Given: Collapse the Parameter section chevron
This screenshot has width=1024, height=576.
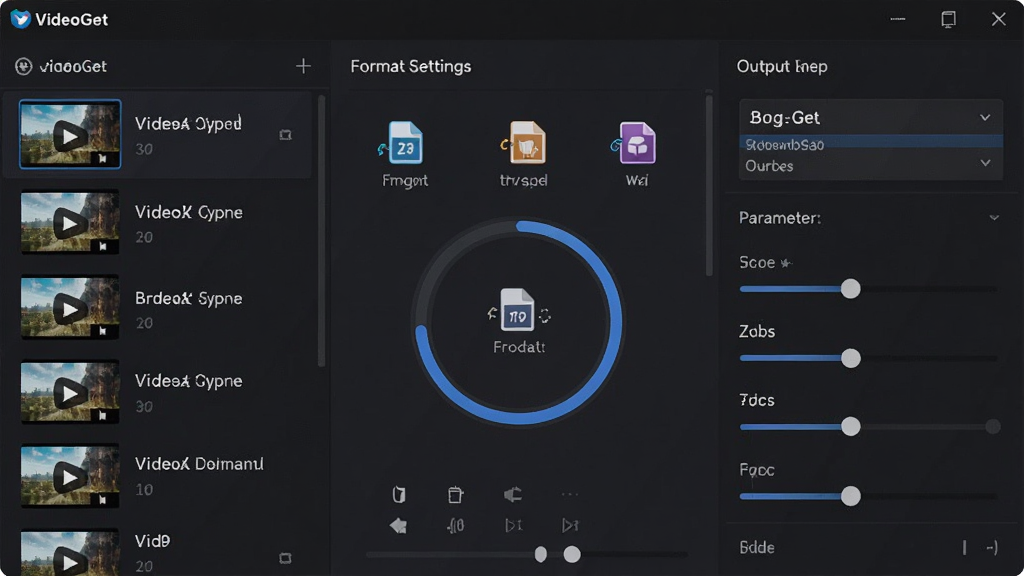Looking at the screenshot, I should (994, 218).
